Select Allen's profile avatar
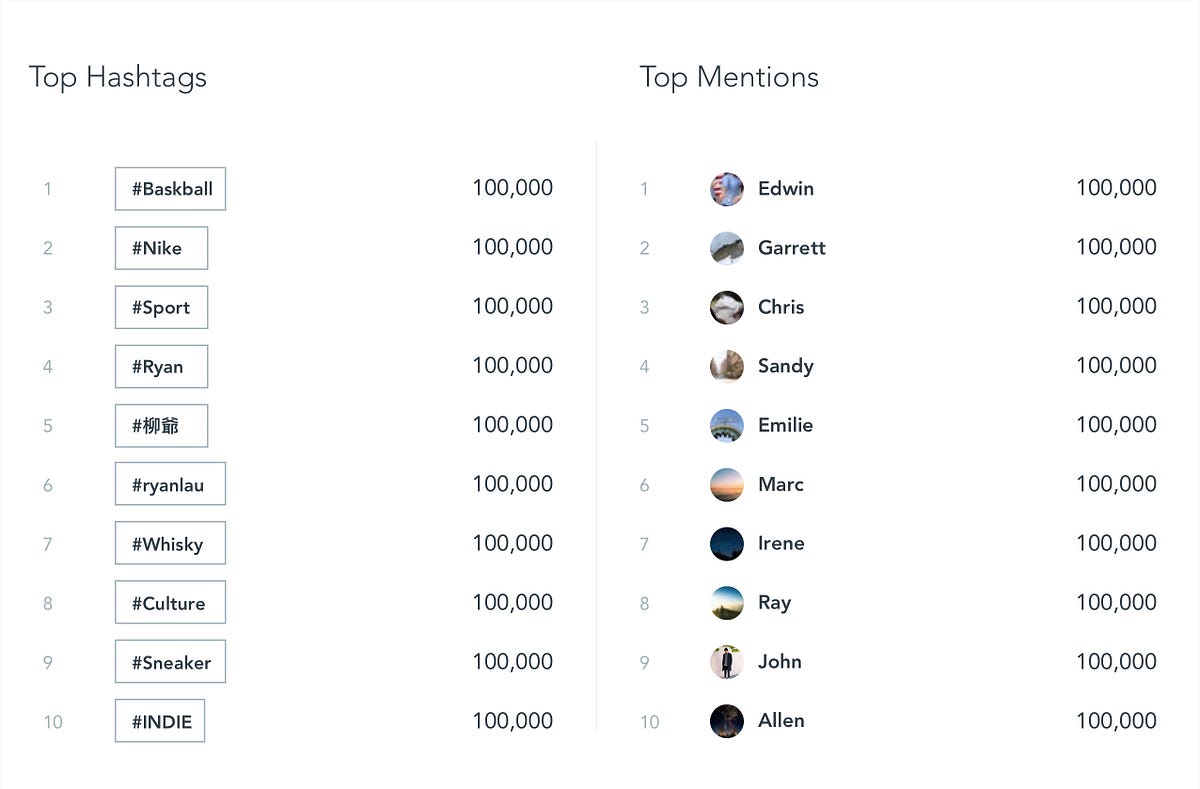The image size is (1200, 789). coord(727,721)
